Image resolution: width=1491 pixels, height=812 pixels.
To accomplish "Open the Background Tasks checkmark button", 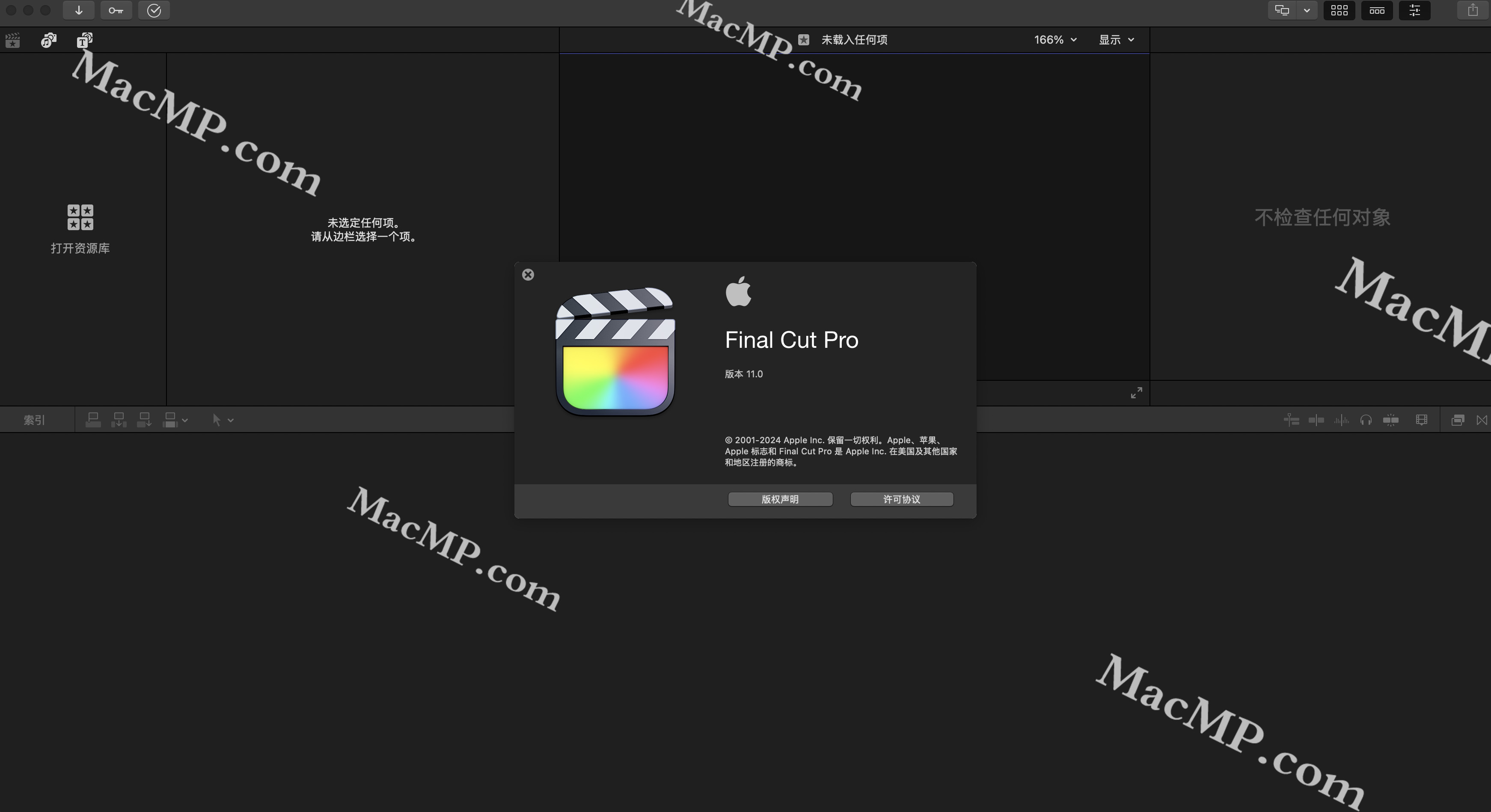I will click(x=154, y=10).
